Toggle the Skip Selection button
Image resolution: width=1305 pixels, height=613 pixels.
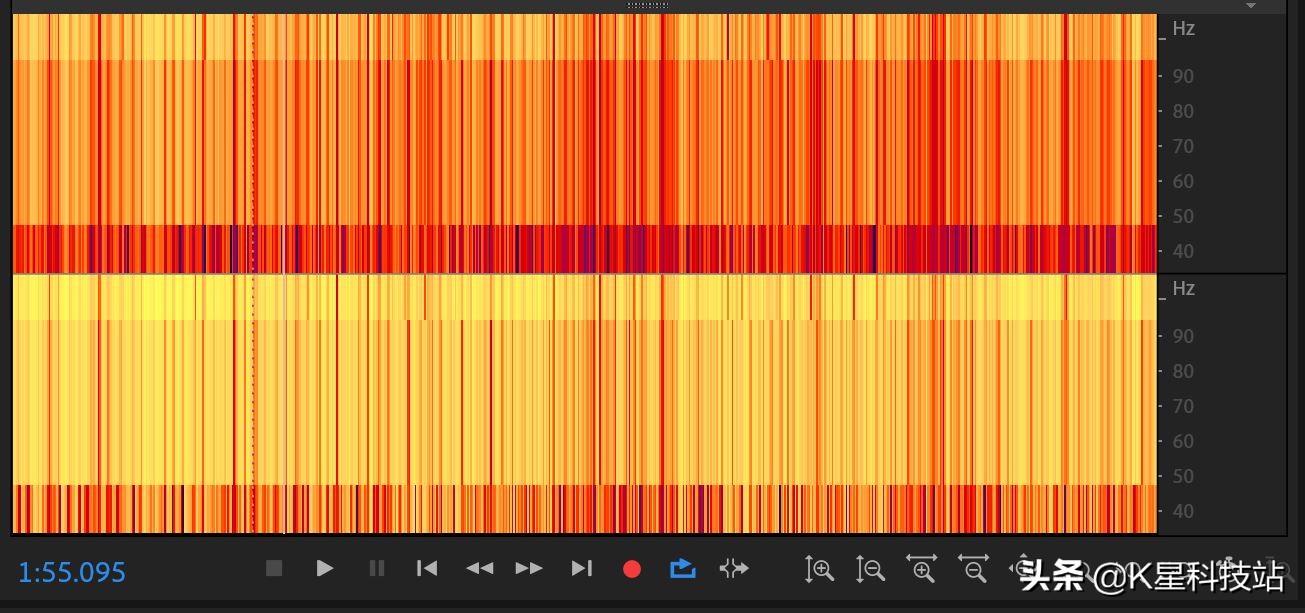click(733, 568)
